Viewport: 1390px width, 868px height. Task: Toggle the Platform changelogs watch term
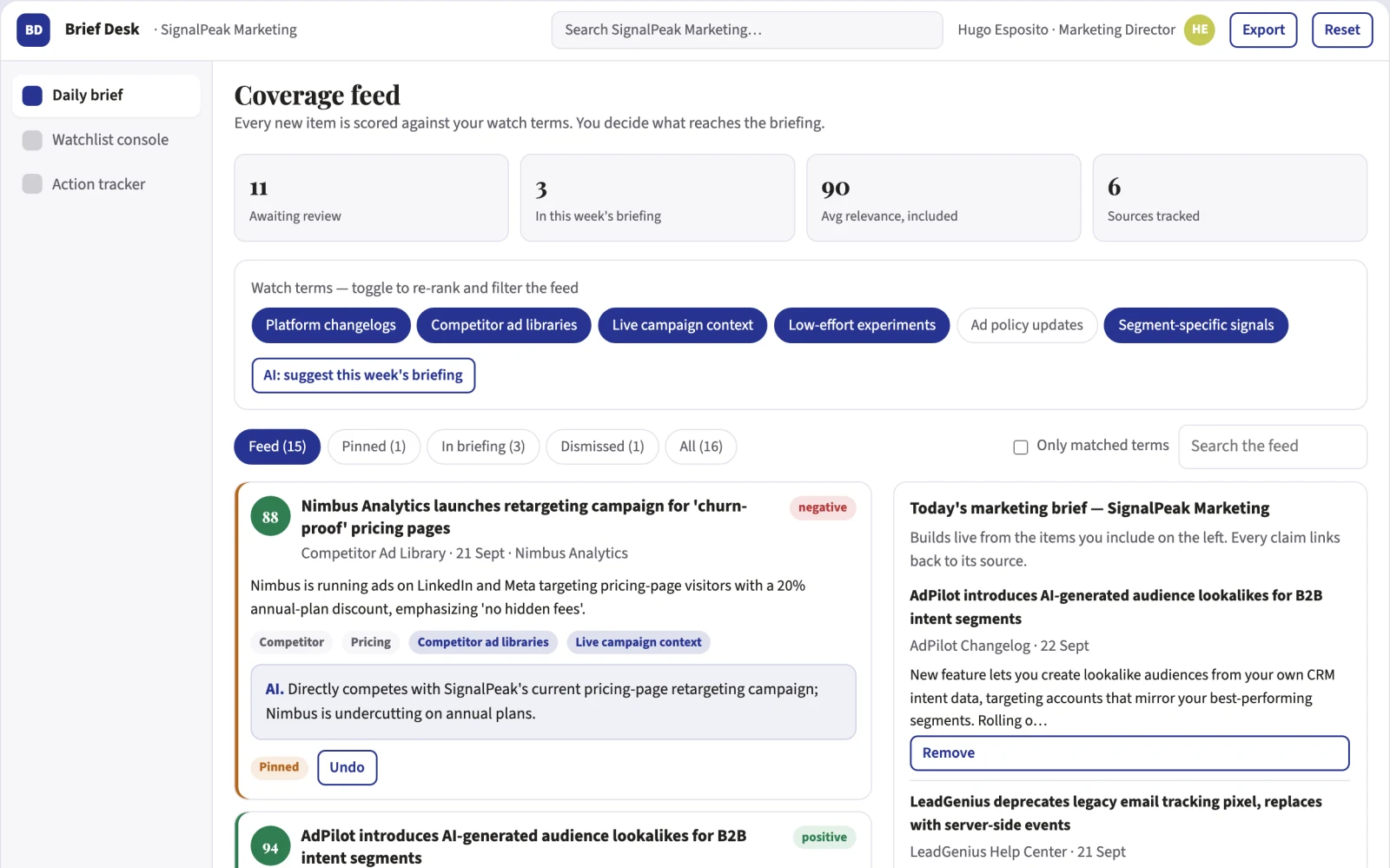[x=331, y=325]
